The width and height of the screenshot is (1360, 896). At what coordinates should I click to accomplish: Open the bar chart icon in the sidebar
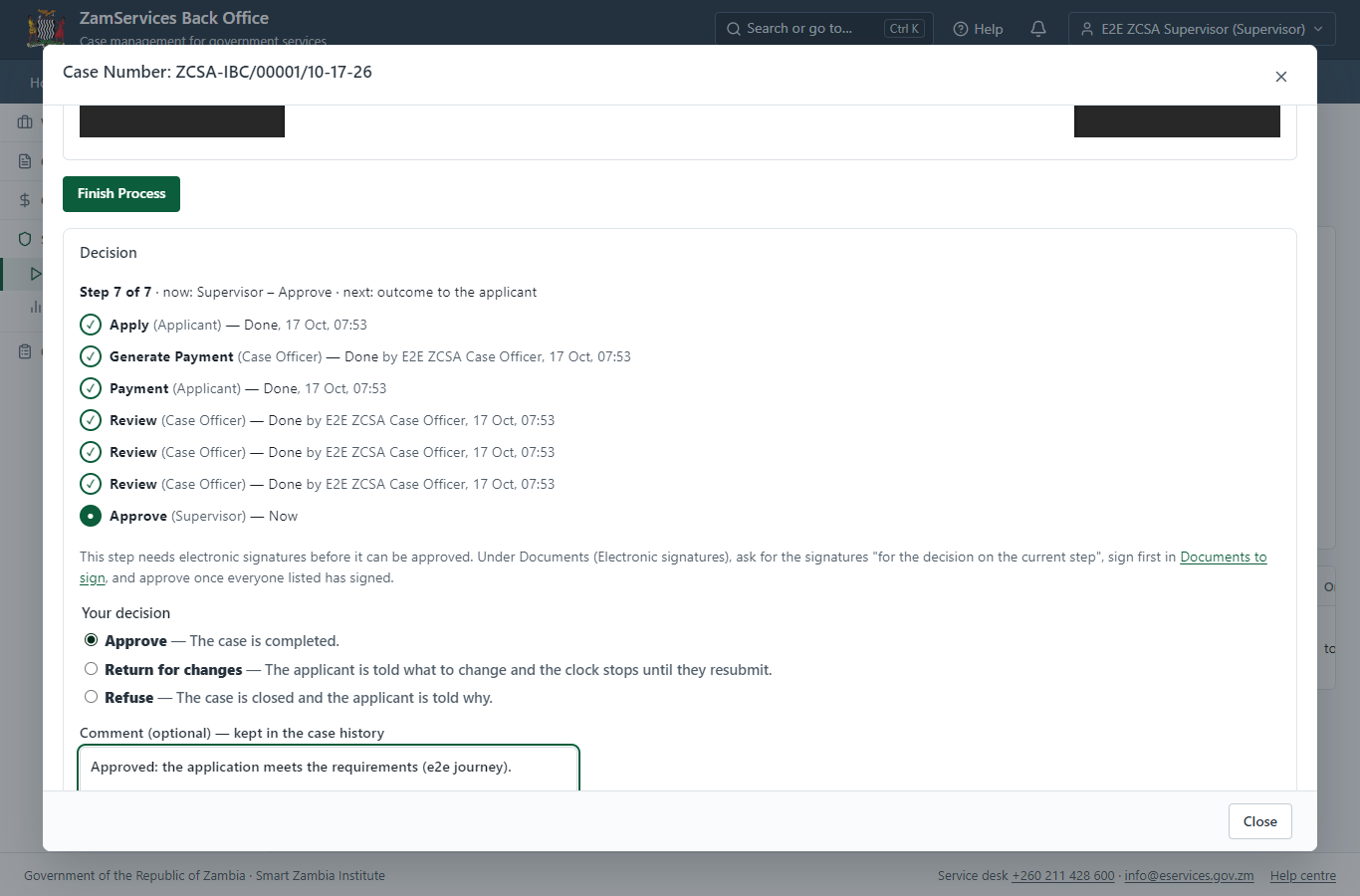pos(36,307)
